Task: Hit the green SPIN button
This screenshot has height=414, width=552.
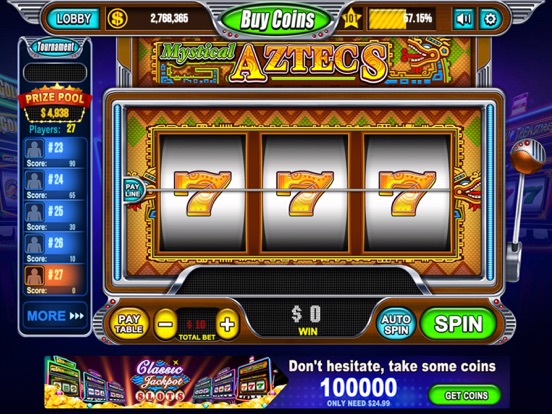Action: (458, 324)
